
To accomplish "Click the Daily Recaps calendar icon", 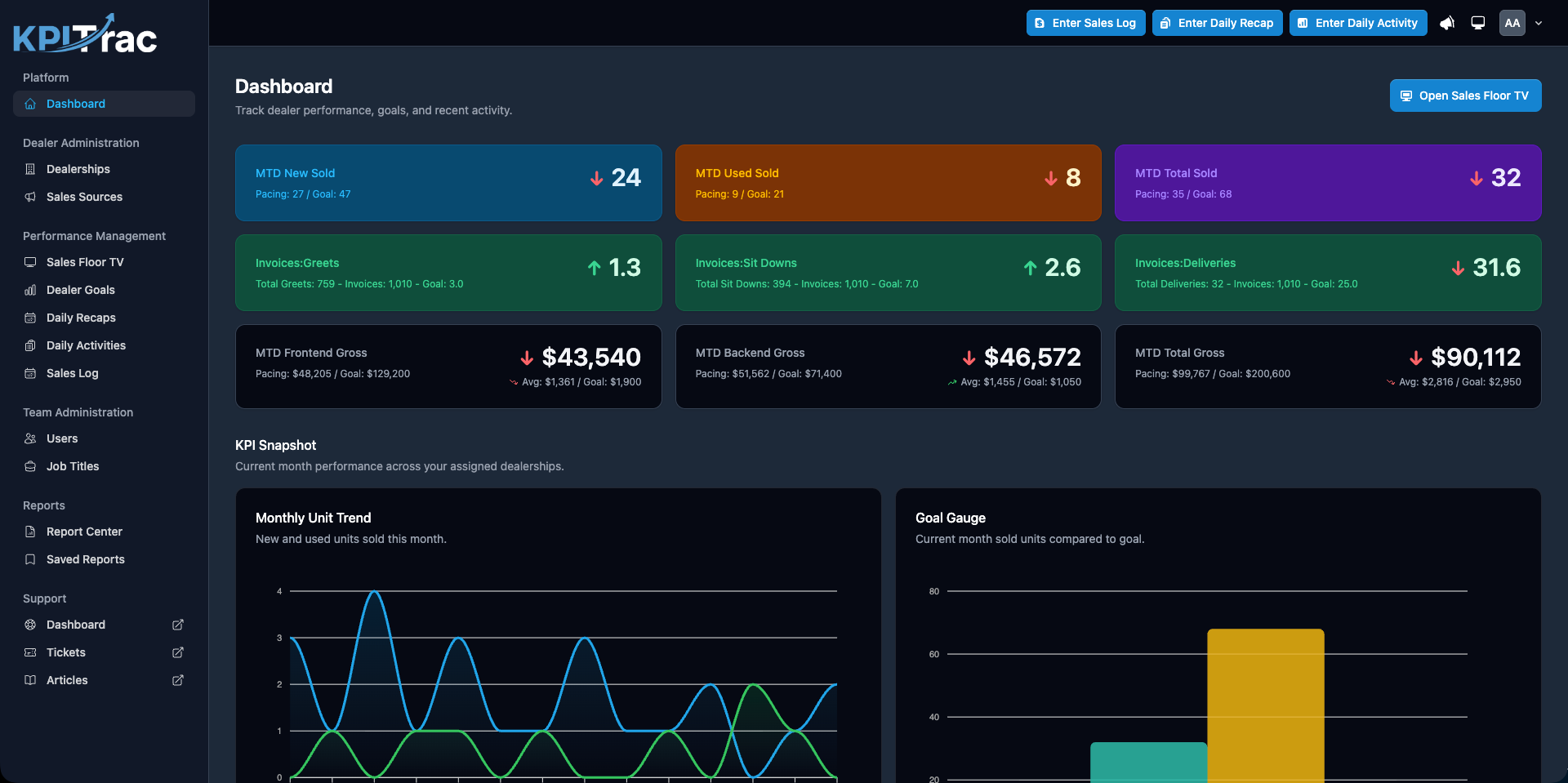I will (30, 318).
